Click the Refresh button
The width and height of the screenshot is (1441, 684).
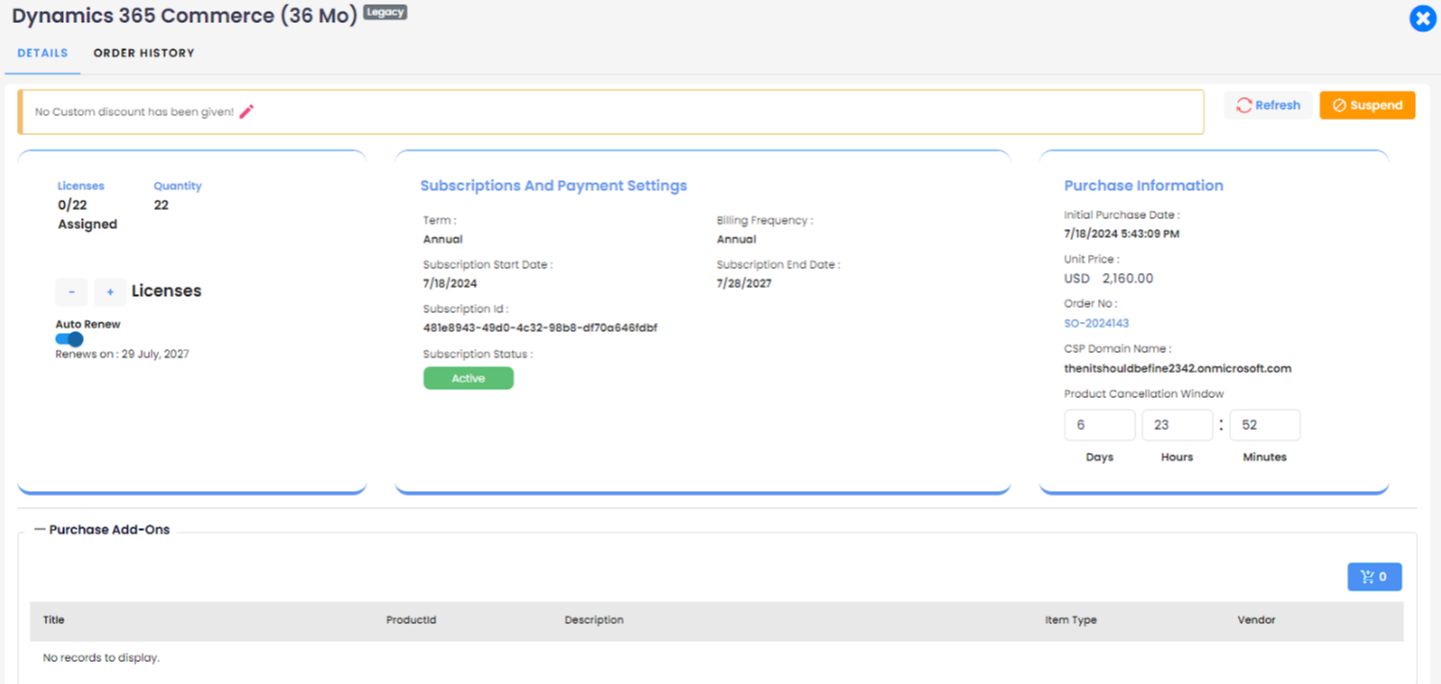pyautogui.click(x=1268, y=105)
